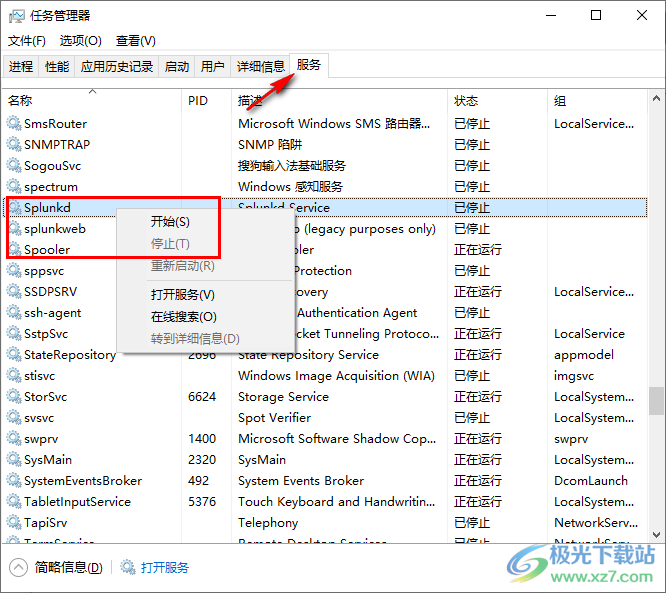This screenshot has height=593, width=666.
Task: Collapse to 简略信息 view with the chevron icon
Action: pos(18,567)
